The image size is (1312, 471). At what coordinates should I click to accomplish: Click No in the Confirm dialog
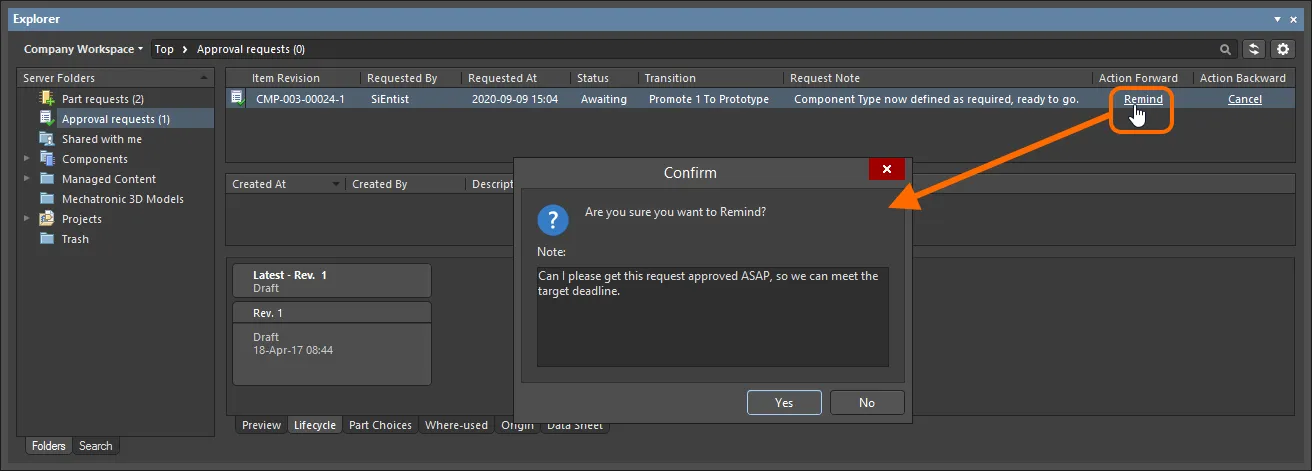coord(867,402)
